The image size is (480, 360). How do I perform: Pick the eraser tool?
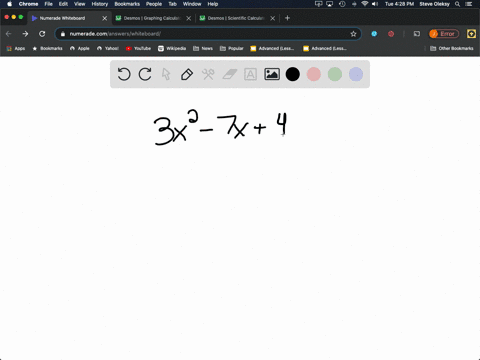(229, 74)
